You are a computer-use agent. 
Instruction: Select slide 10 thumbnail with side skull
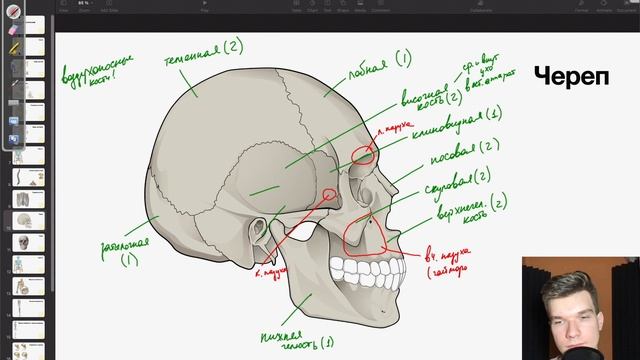point(29,221)
